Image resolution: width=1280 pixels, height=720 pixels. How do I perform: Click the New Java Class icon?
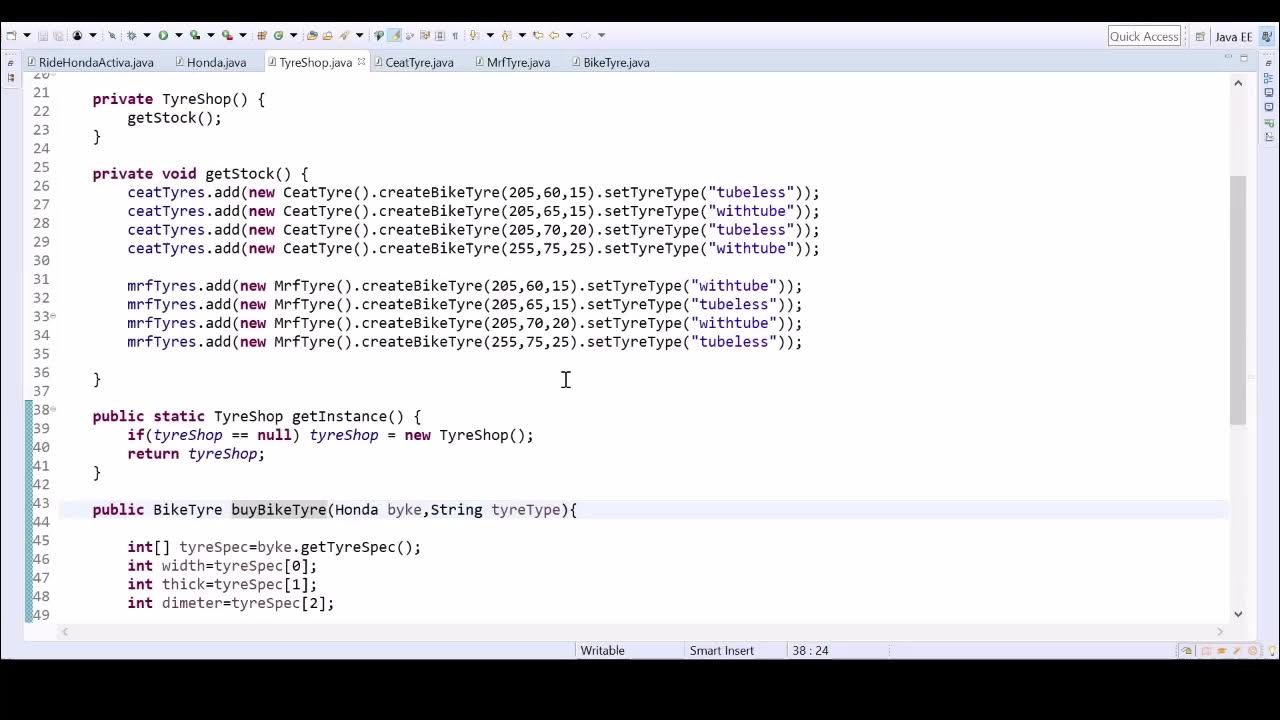click(x=278, y=35)
